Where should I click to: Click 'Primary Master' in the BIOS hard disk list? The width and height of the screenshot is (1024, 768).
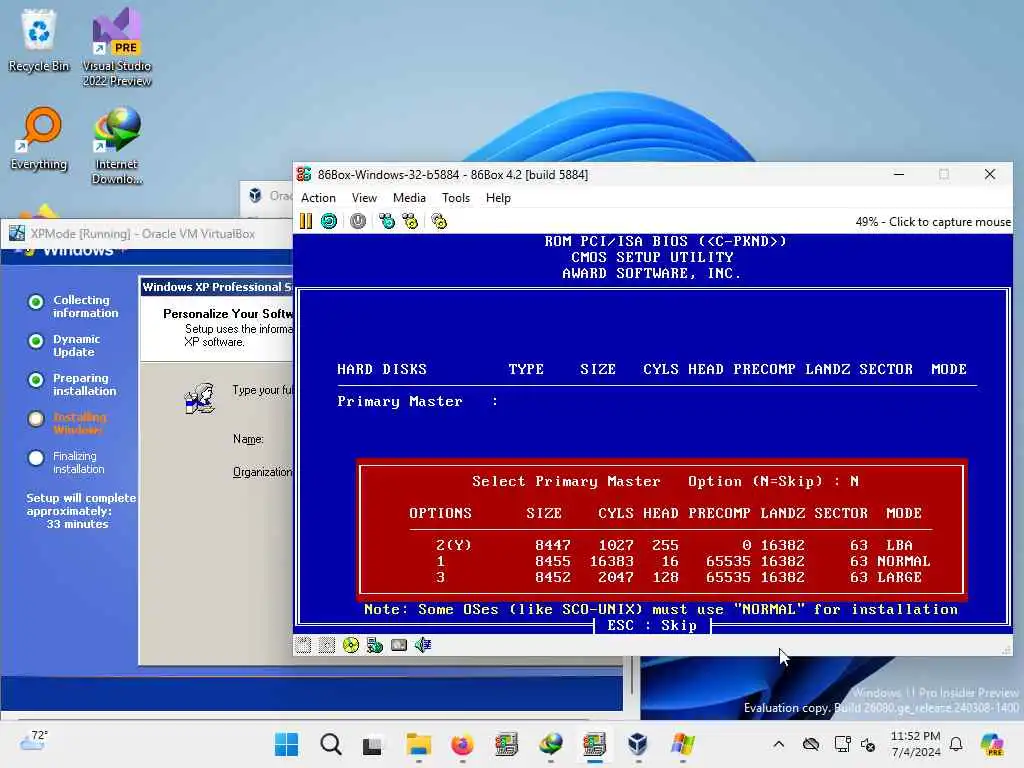pyautogui.click(x=400, y=402)
